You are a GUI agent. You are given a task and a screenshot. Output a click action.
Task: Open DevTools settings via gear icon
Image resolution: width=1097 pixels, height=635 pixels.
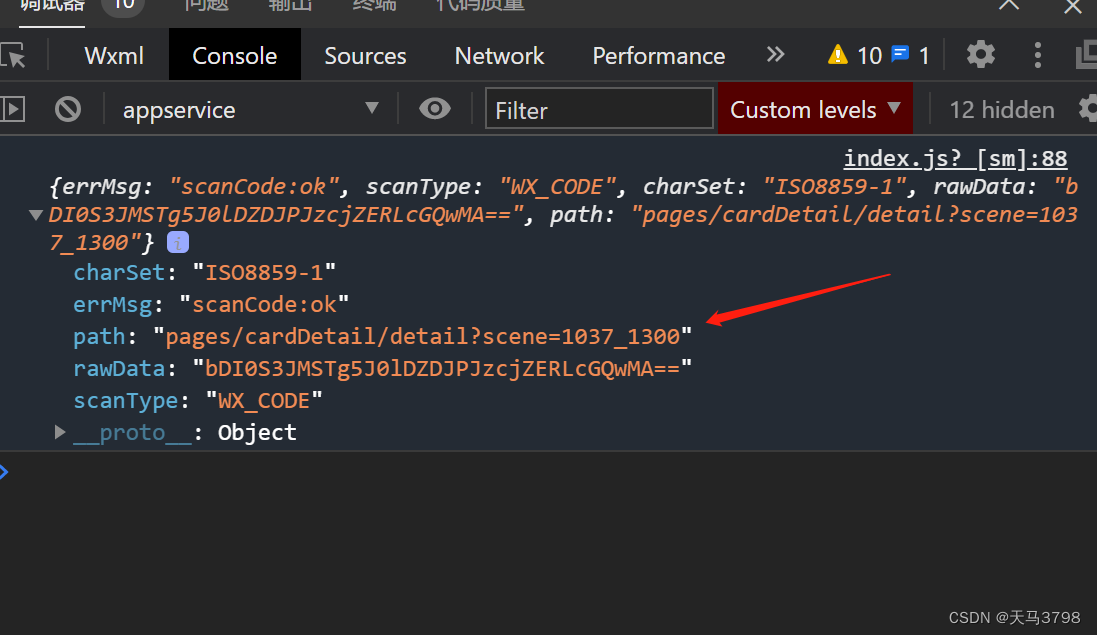(x=979, y=54)
